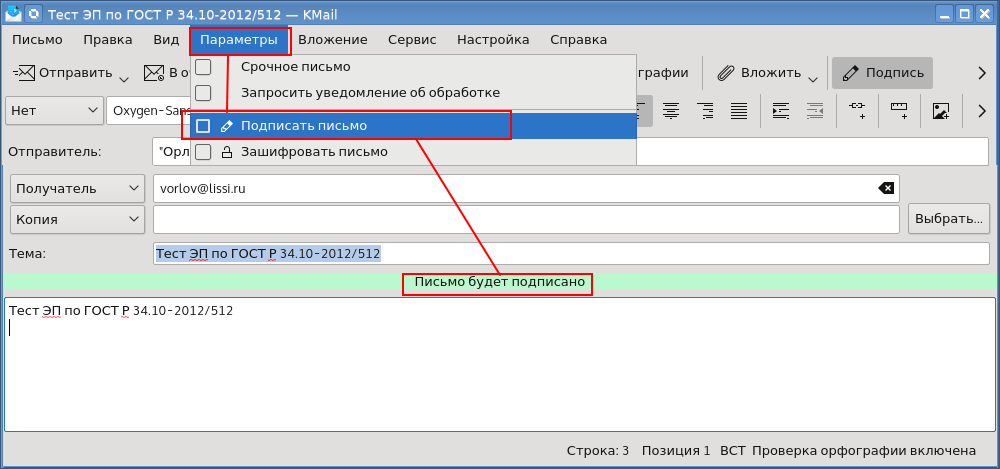Viewport: 1000px width, 469px height.
Task: Click Проверка орфографии включена status text
Action: pyautogui.click(x=864, y=450)
